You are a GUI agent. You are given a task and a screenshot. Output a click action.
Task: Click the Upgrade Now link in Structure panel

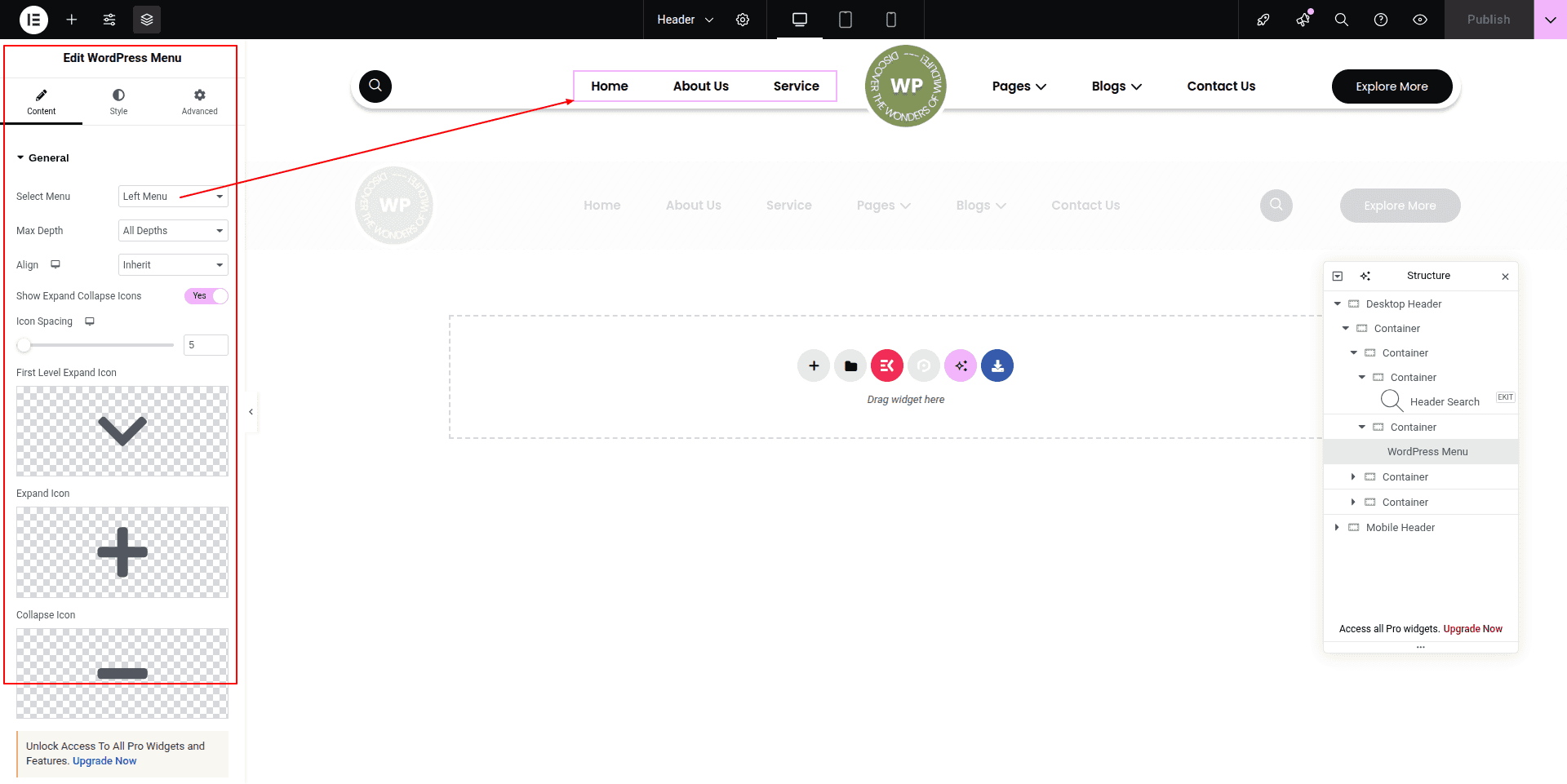click(x=1472, y=629)
